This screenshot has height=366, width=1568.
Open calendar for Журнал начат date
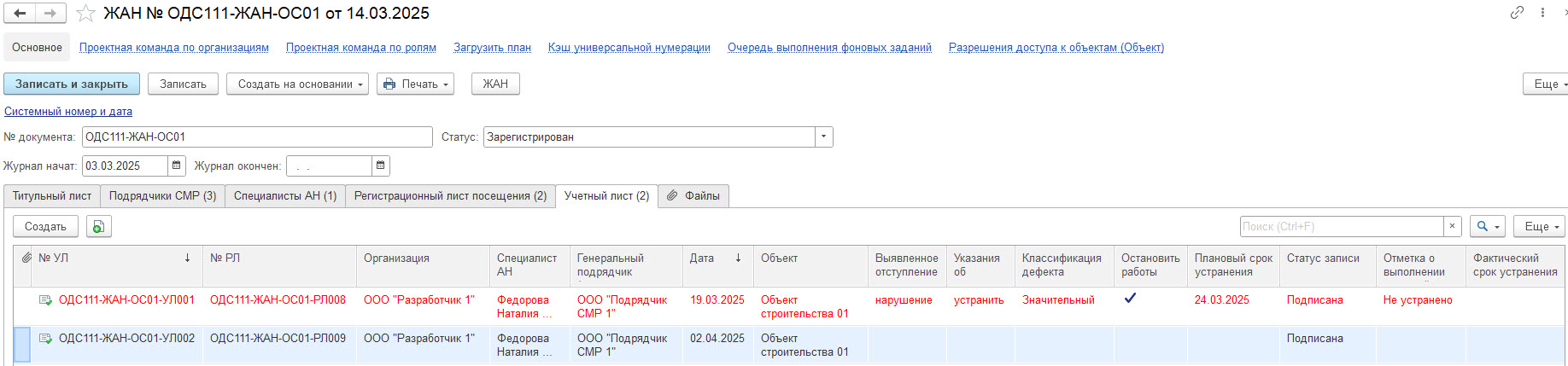(x=176, y=166)
